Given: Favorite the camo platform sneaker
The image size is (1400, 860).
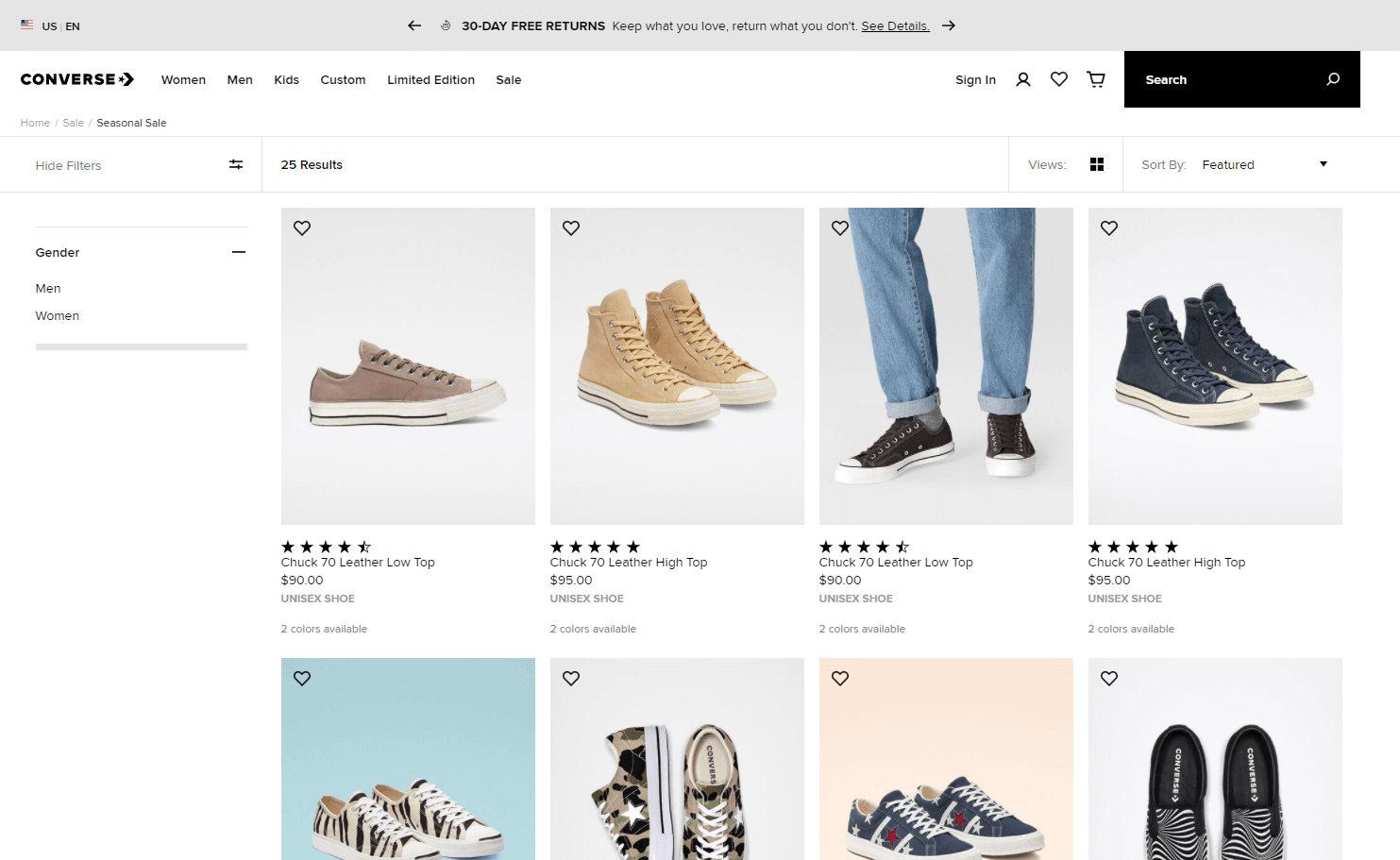Looking at the screenshot, I should tap(571, 678).
